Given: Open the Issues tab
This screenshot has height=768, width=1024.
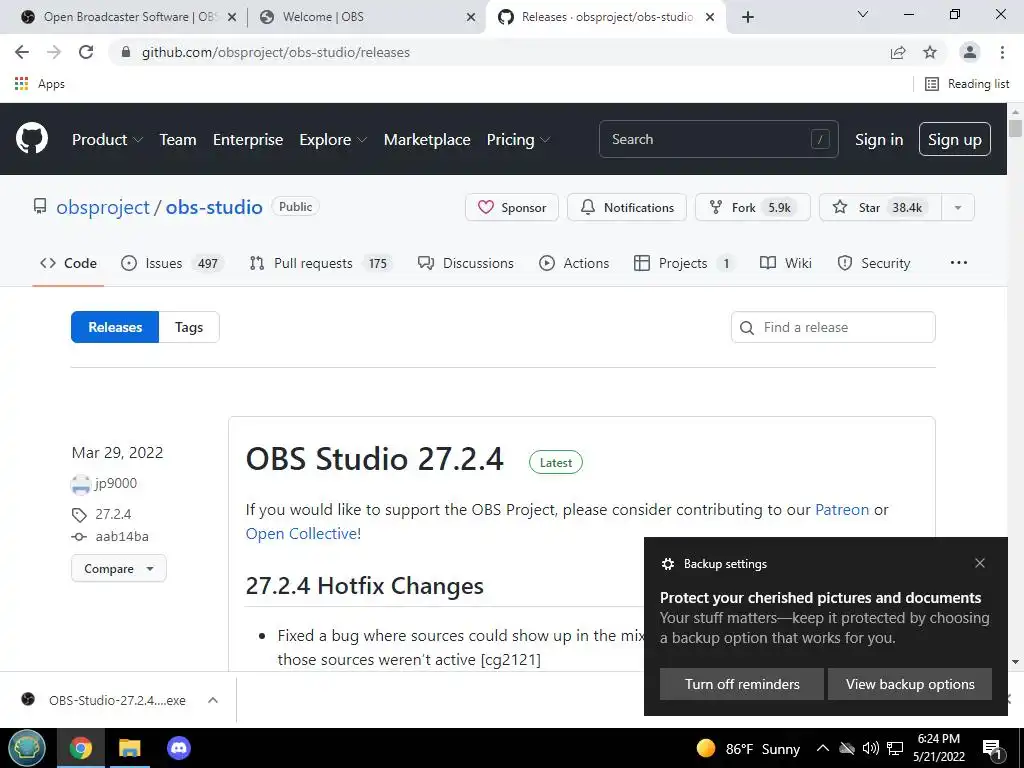Looking at the screenshot, I should (172, 263).
